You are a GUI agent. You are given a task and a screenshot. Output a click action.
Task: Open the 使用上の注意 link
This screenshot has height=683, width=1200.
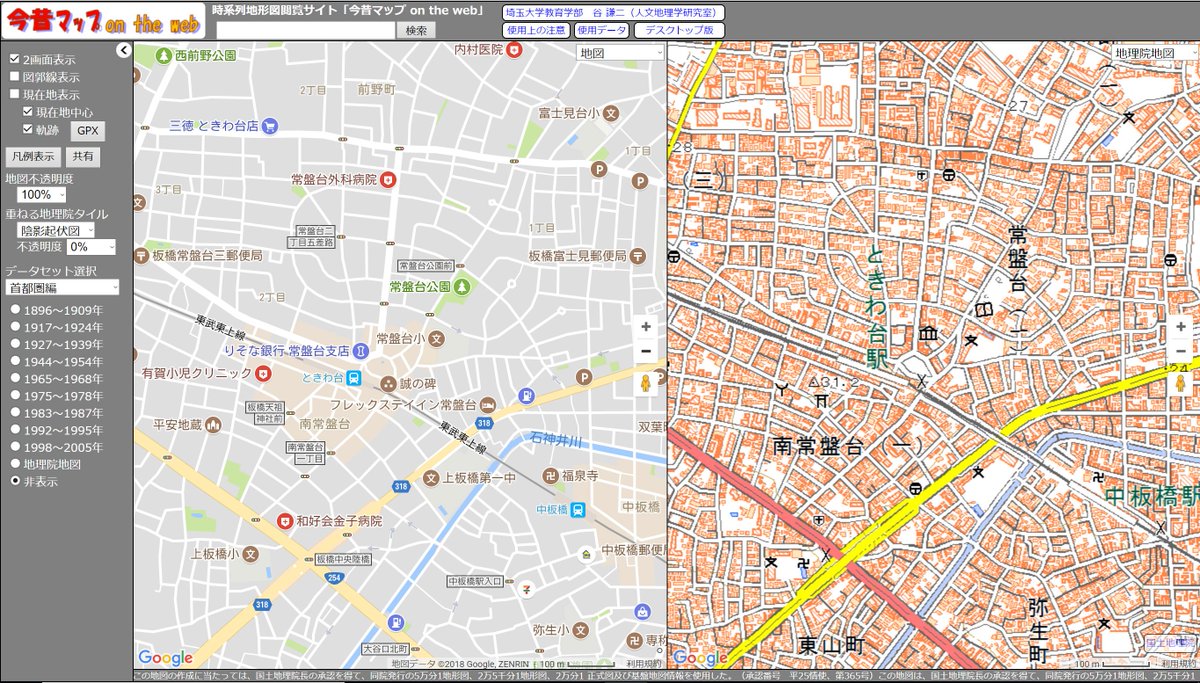pos(536,30)
